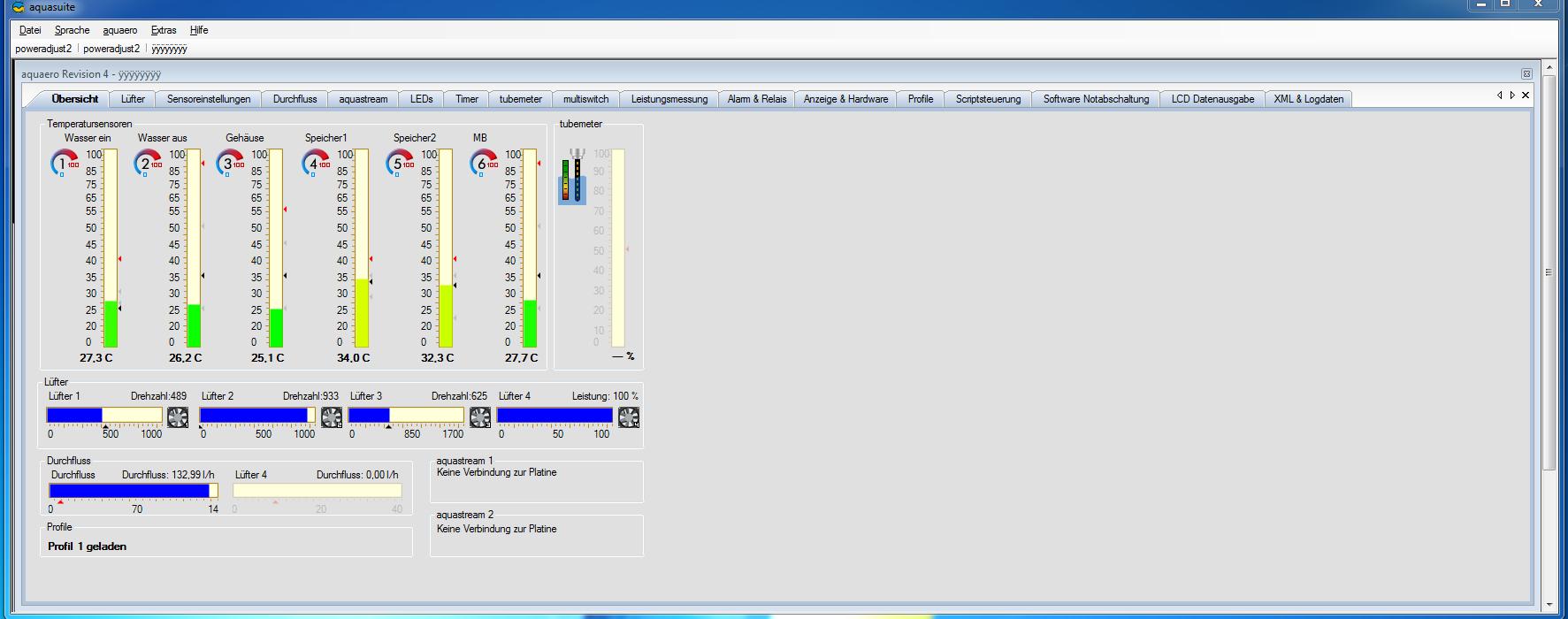The image size is (1568, 619).
Task: Click Keine Verbindung text under aquastream 1
Action: (x=497, y=472)
